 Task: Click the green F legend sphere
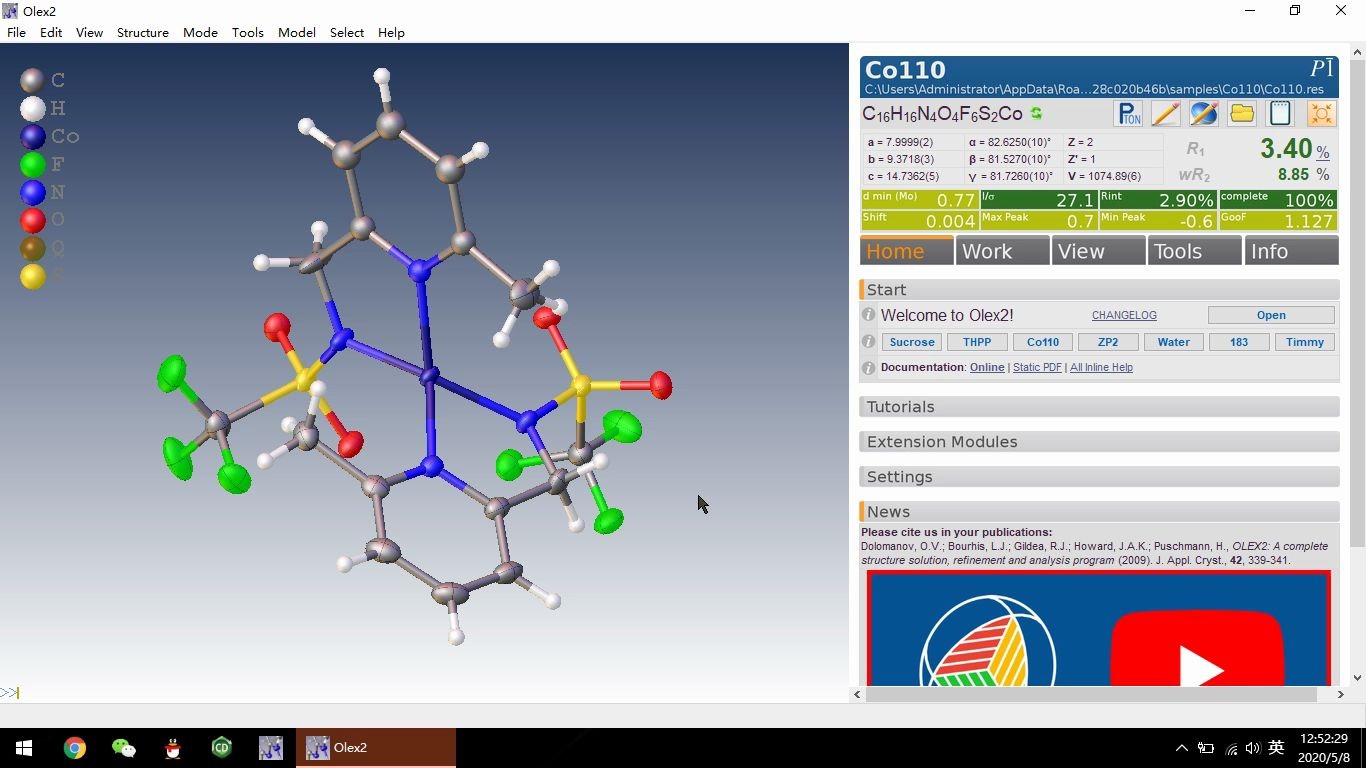tap(32, 164)
